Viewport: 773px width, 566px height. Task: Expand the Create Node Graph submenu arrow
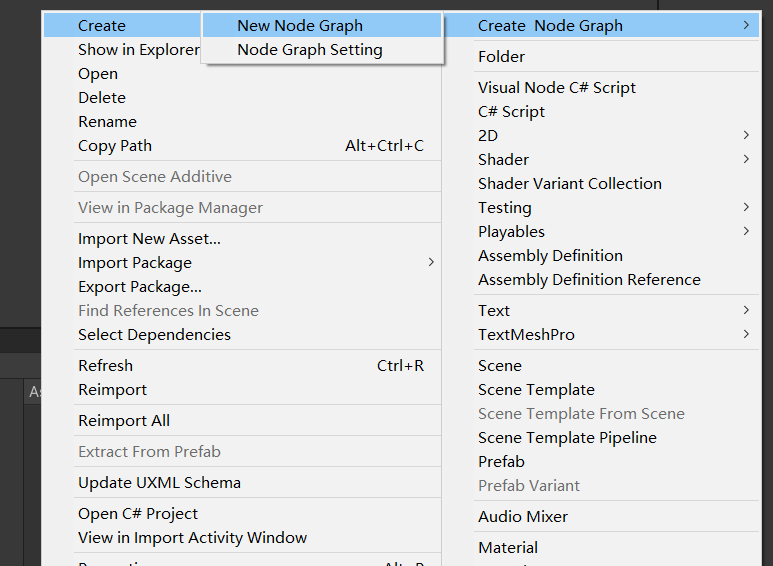746,25
